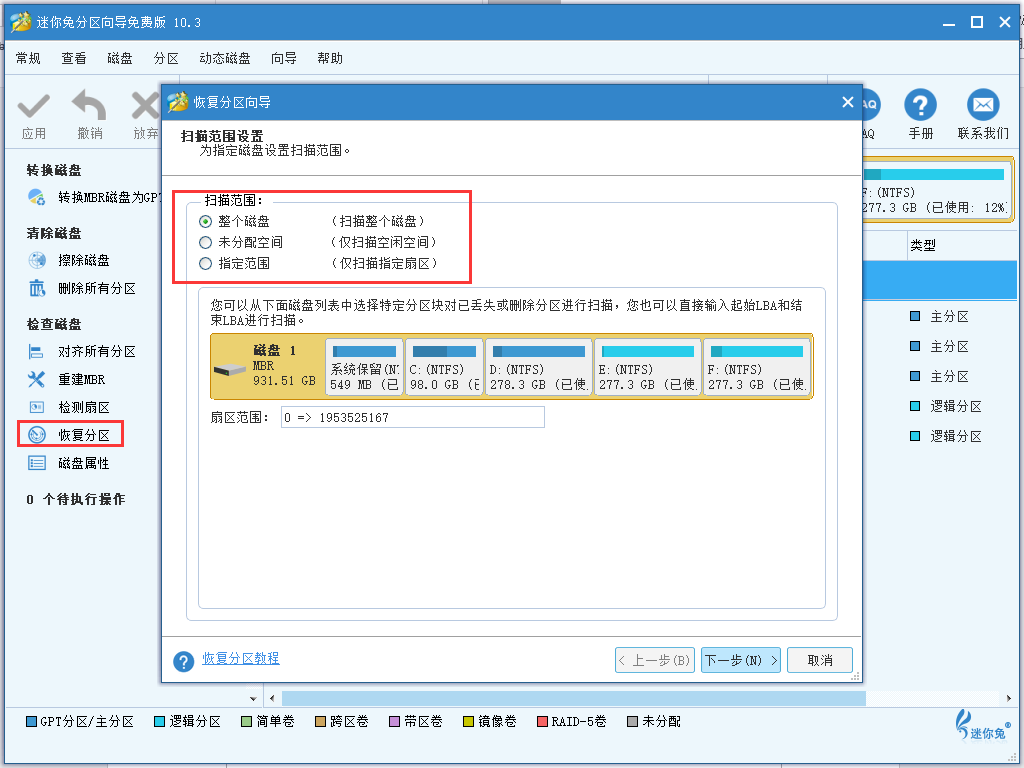The width and height of the screenshot is (1024, 768).
Task: Open the 分区 (Partition) menu
Action: 166,59
